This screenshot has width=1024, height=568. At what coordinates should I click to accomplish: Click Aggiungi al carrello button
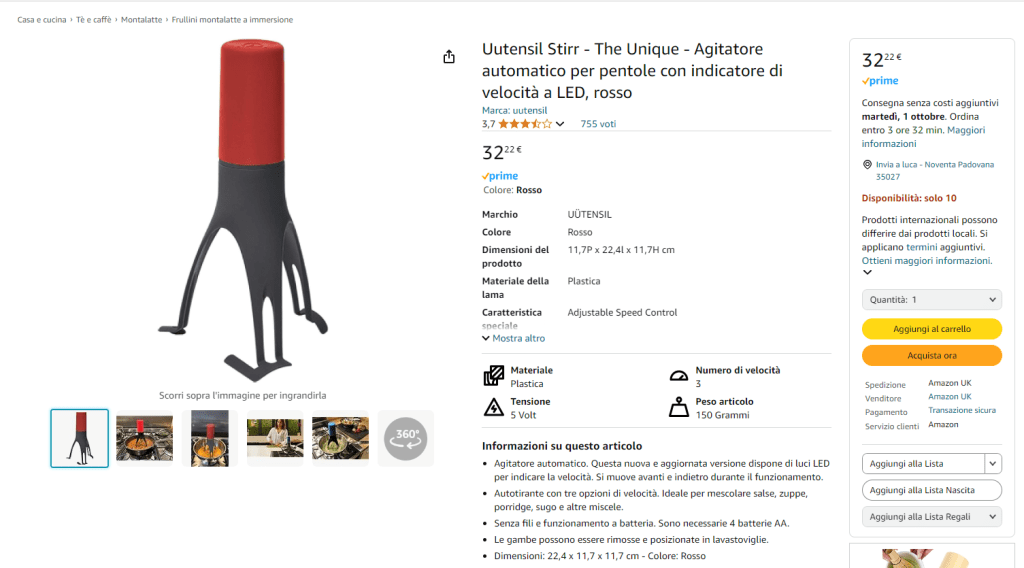(931, 329)
